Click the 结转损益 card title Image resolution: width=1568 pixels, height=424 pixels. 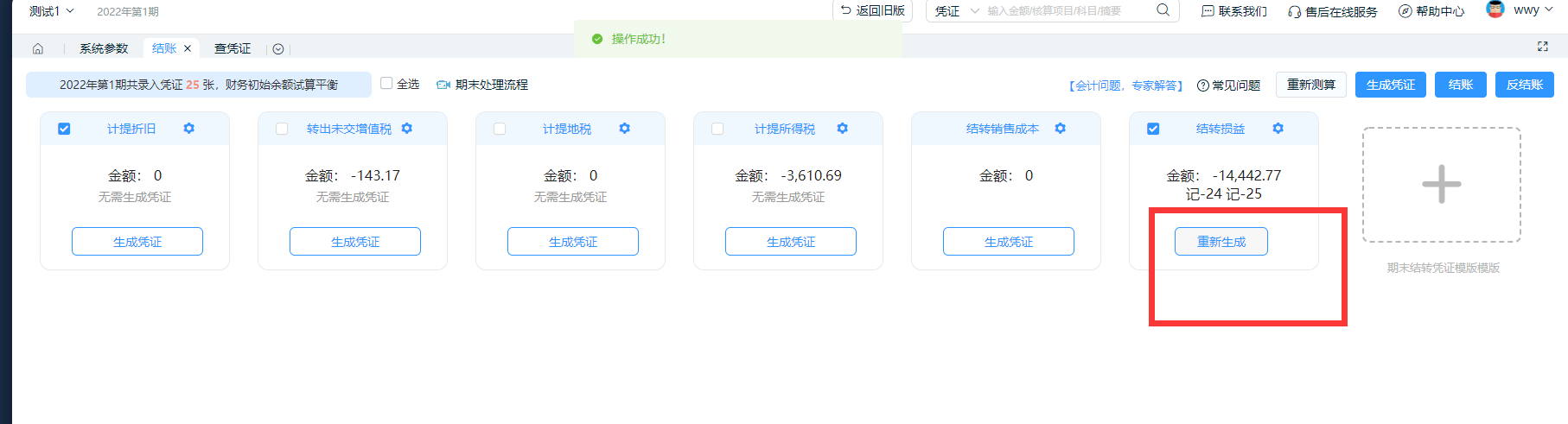1221,129
